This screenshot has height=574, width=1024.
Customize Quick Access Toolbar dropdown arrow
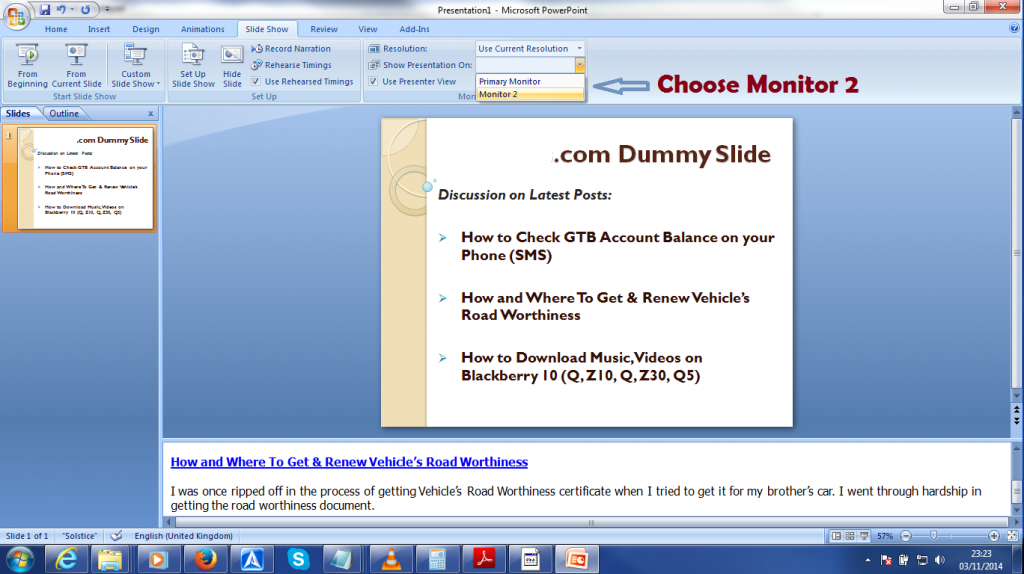point(107,10)
